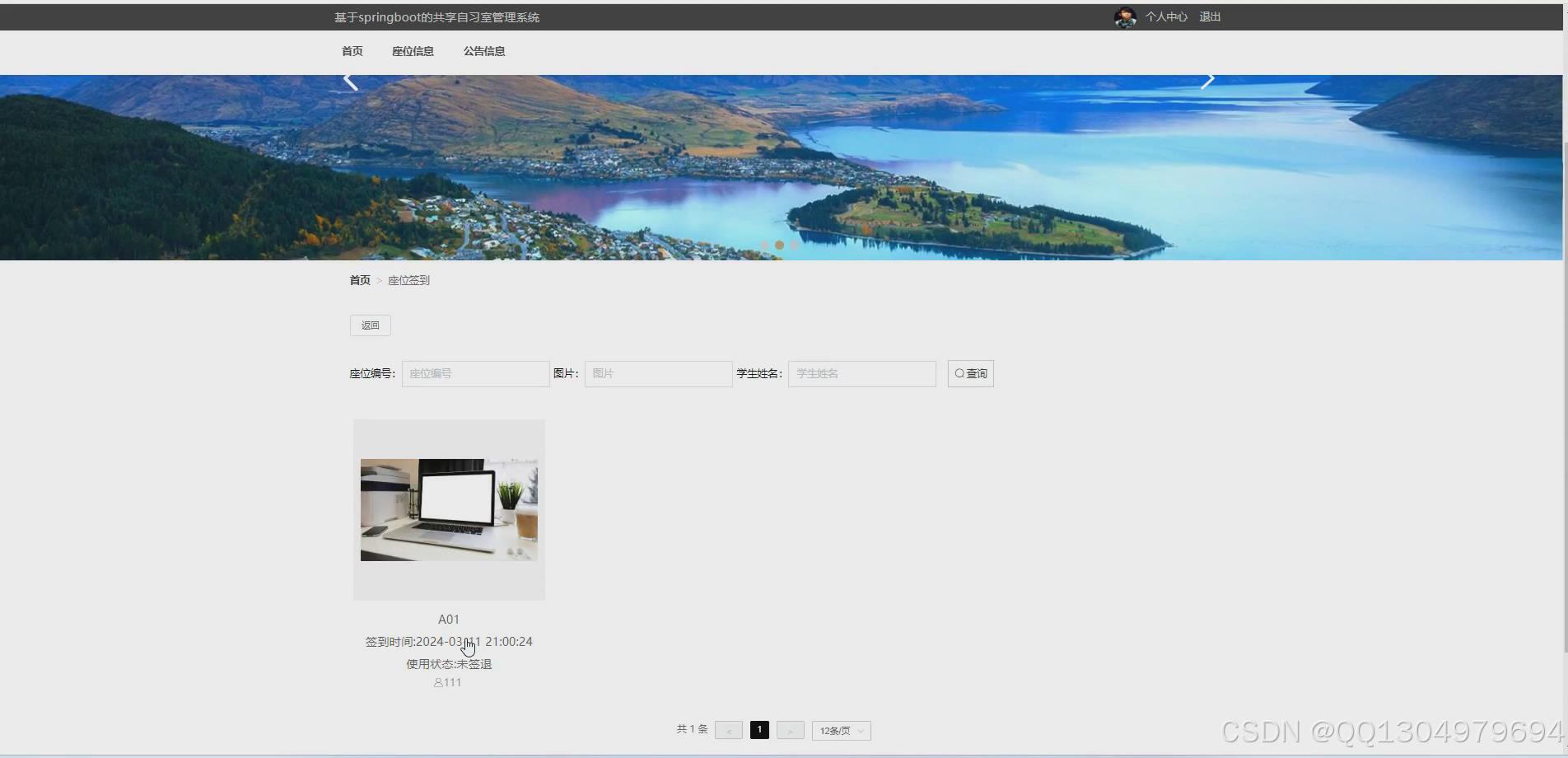Click the magnifier icon inside the 查询 button
Image resolution: width=1568 pixels, height=758 pixels.
tap(958, 373)
